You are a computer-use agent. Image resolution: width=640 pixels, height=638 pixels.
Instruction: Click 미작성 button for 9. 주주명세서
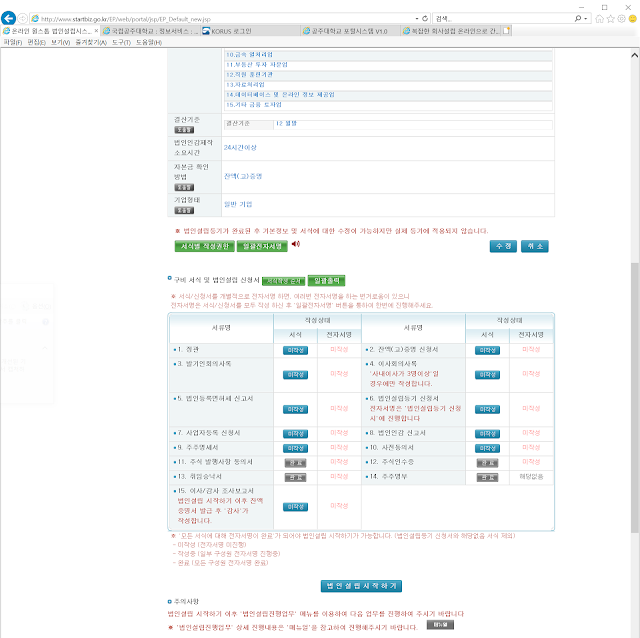[x=295, y=448]
